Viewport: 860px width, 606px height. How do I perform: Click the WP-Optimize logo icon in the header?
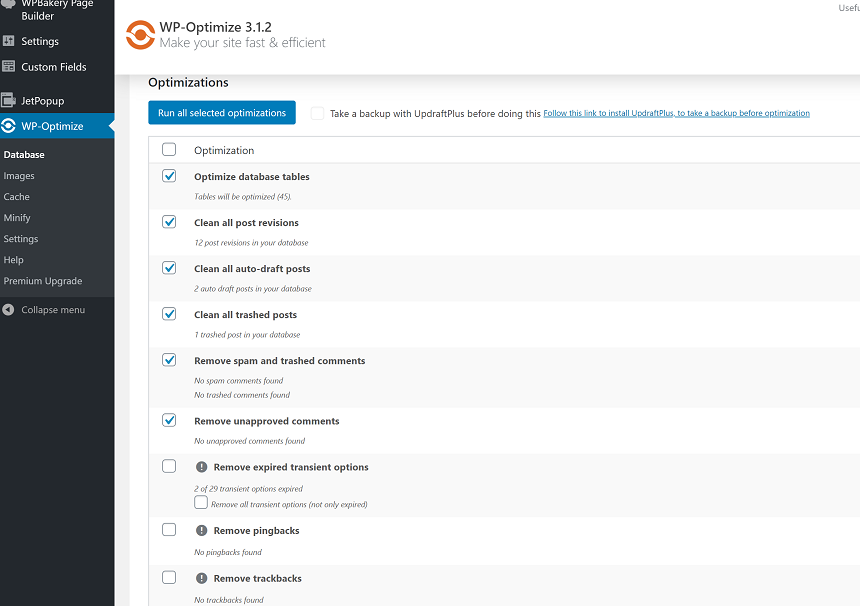[140, 35]
